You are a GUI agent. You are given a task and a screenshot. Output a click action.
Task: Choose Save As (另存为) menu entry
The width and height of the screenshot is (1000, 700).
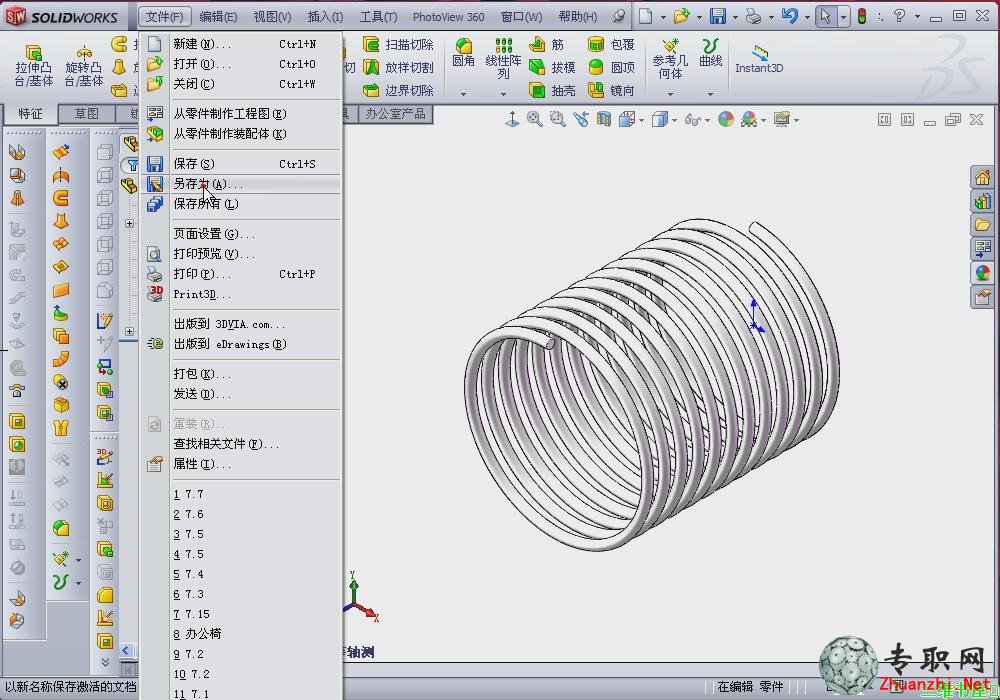coord(242,184)
